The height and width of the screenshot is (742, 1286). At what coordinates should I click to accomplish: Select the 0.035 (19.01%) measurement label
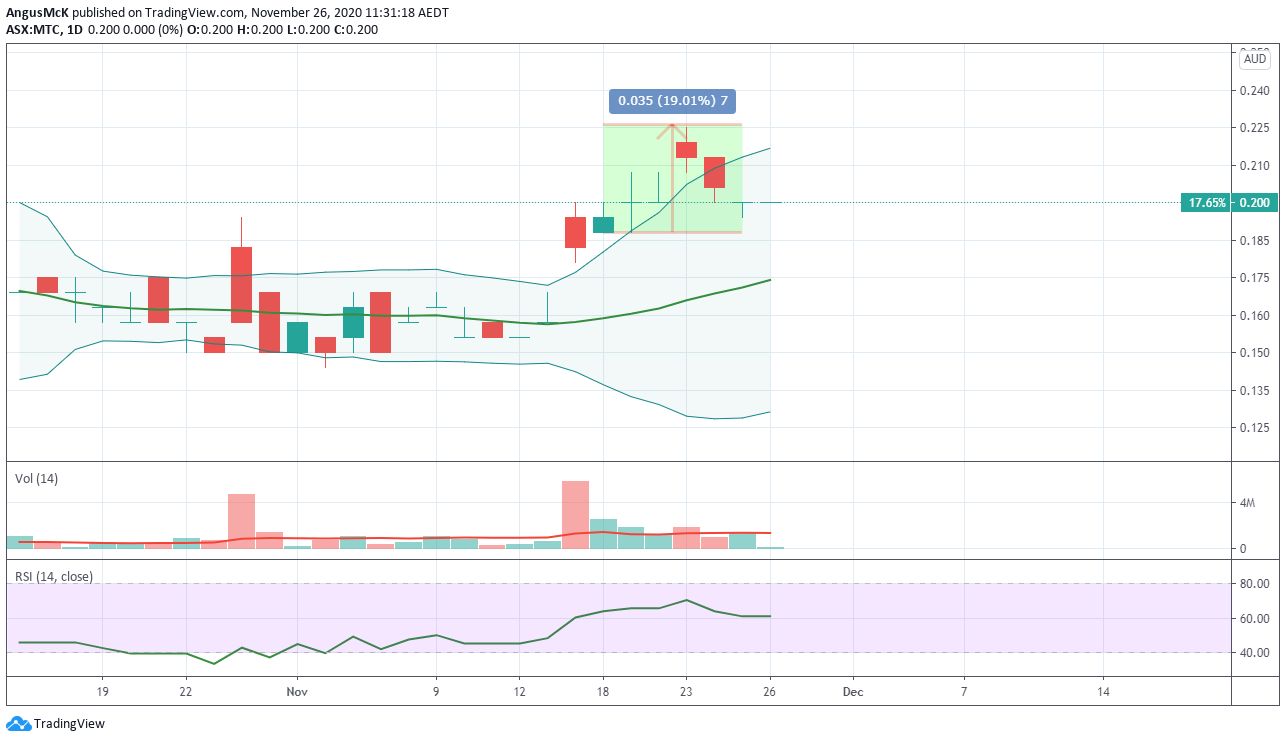click(x=672, y=101)
